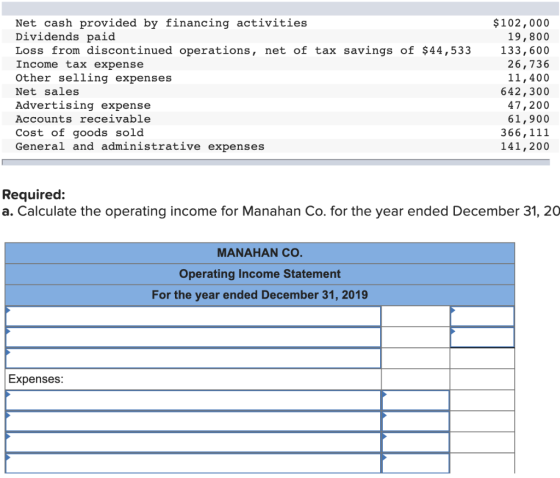Click the 'Expenses:' row label
Image resolution: width=560 pixels, height=478 pixels.
[x=36, y=379]
